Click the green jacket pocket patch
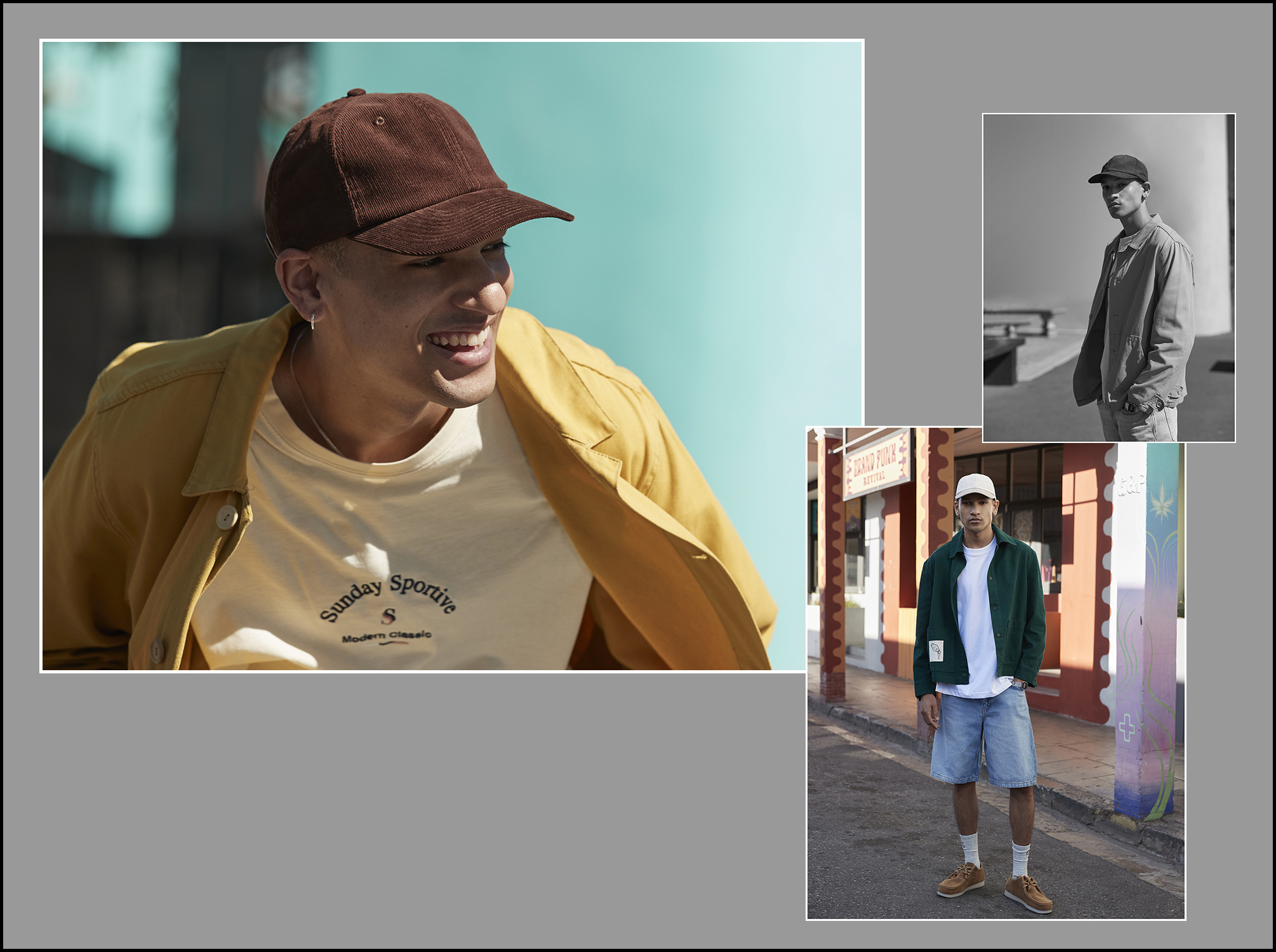 click(x=936, y=651)
